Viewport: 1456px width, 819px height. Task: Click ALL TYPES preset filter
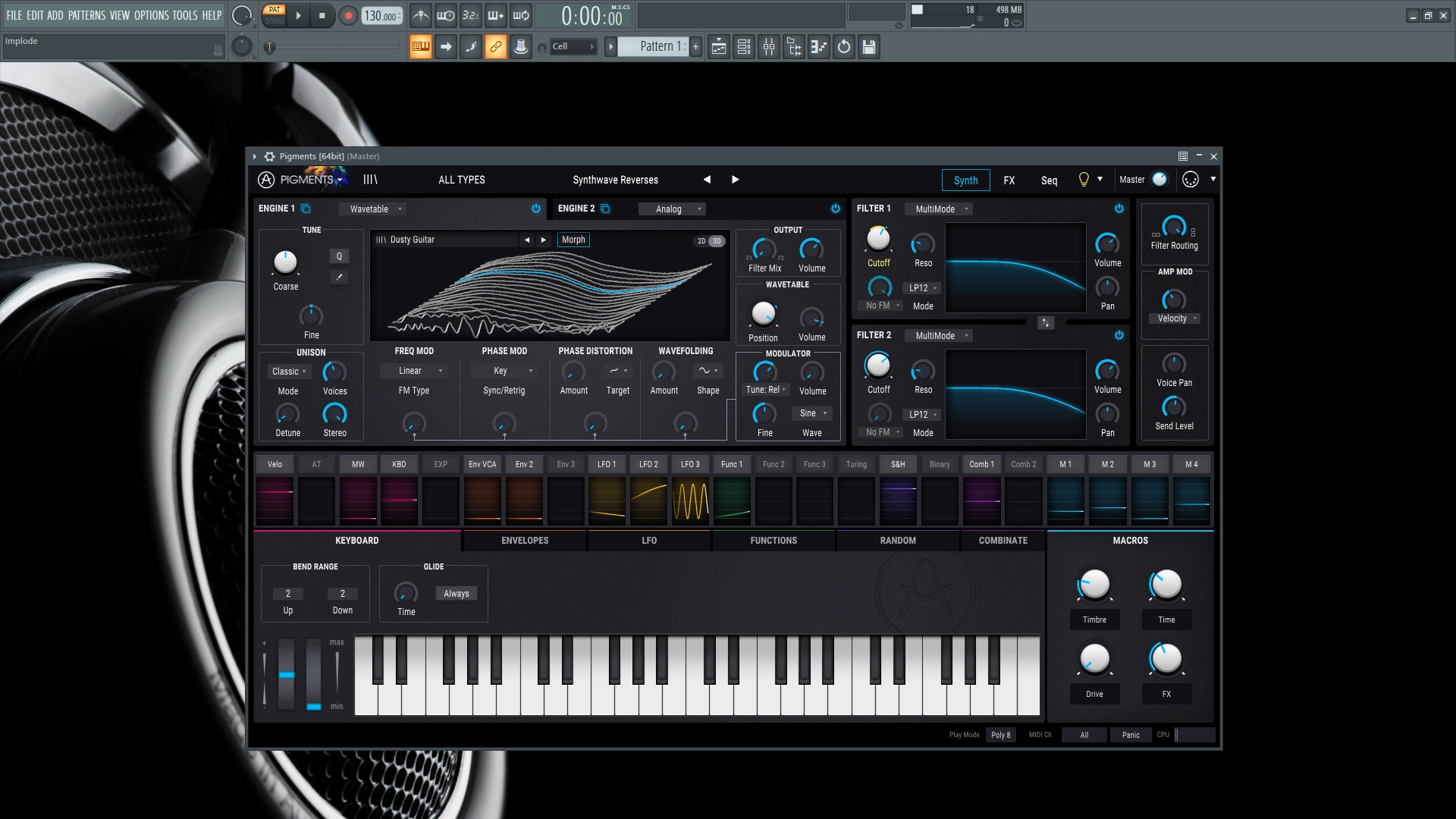pos(462,180)
